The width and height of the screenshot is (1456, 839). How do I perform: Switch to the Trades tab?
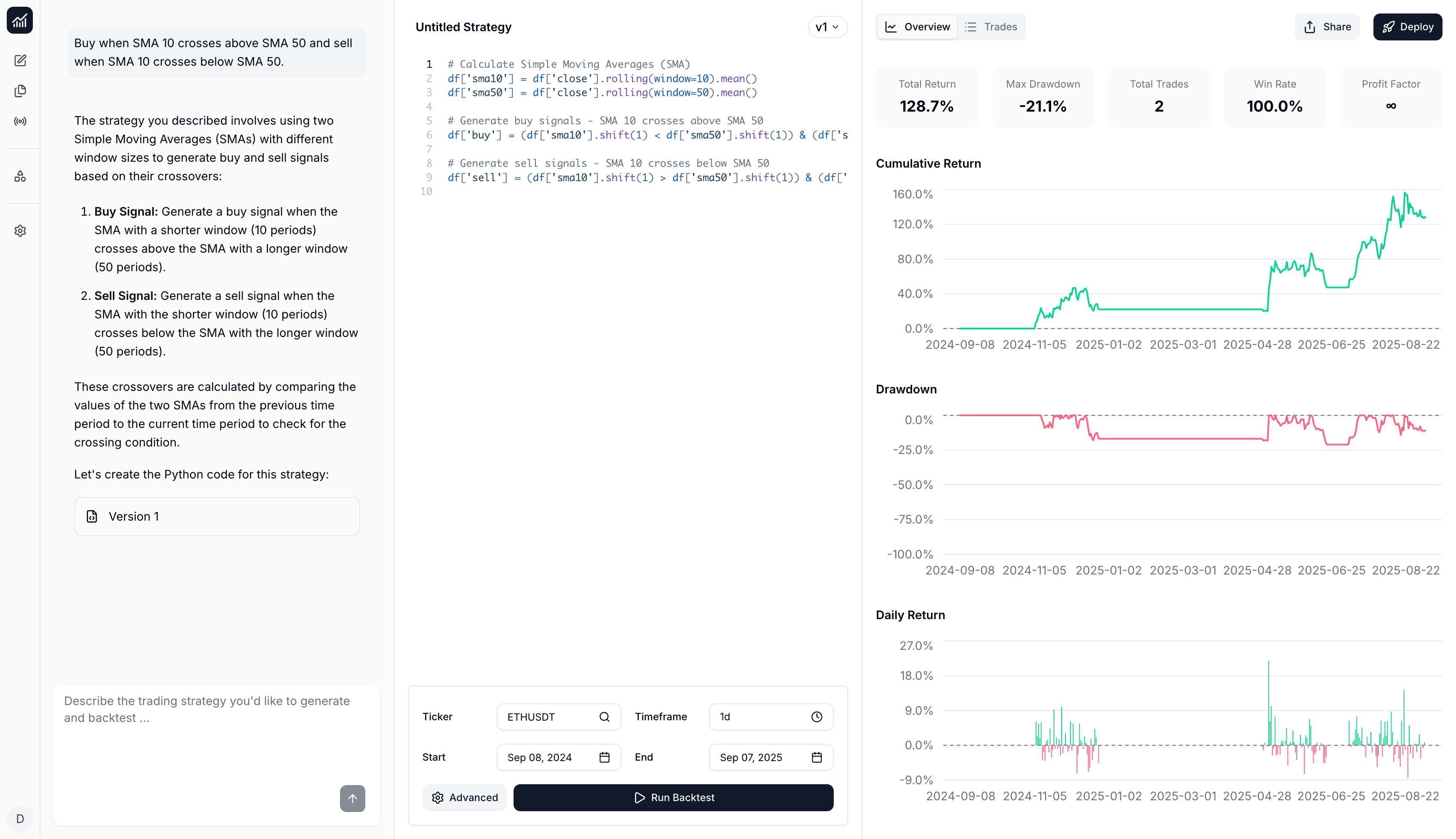991,27
